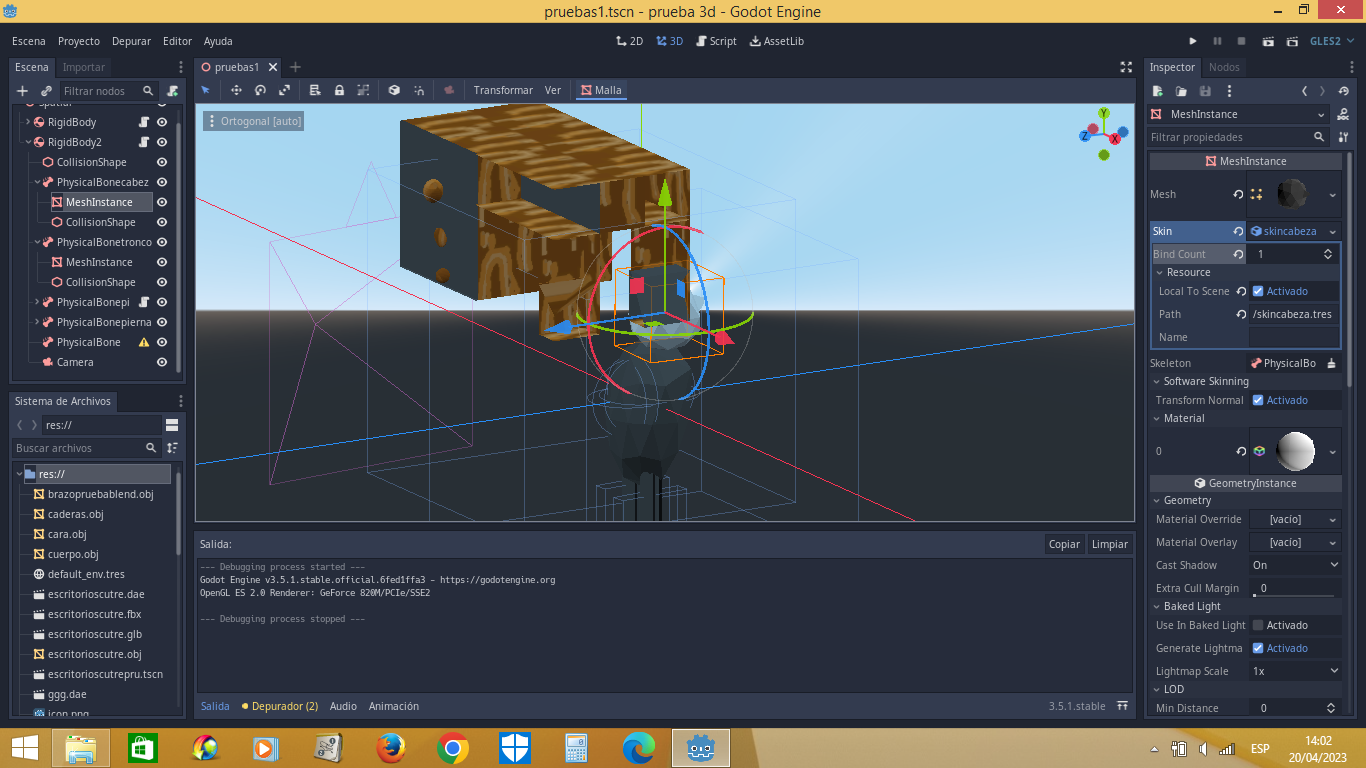The image size is (1366, 768).
Task: Uncheck Transform Normal under Software Skinning
Action: (x=1258, y=400)
